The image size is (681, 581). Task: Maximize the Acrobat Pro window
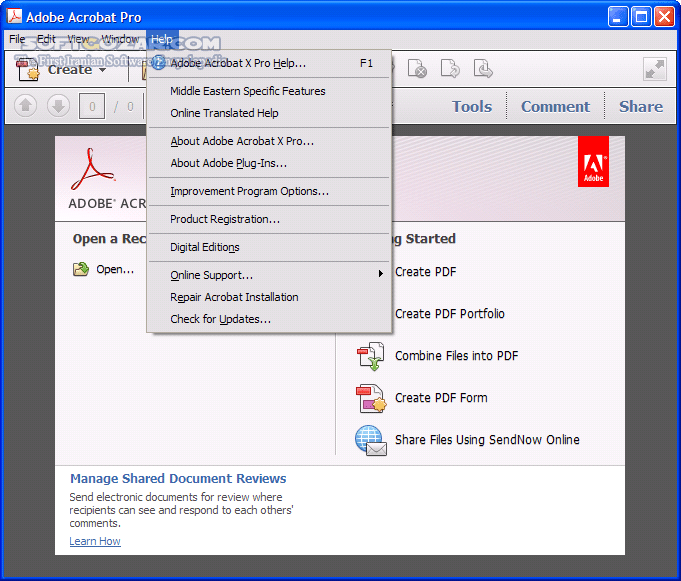pos(641,17)
